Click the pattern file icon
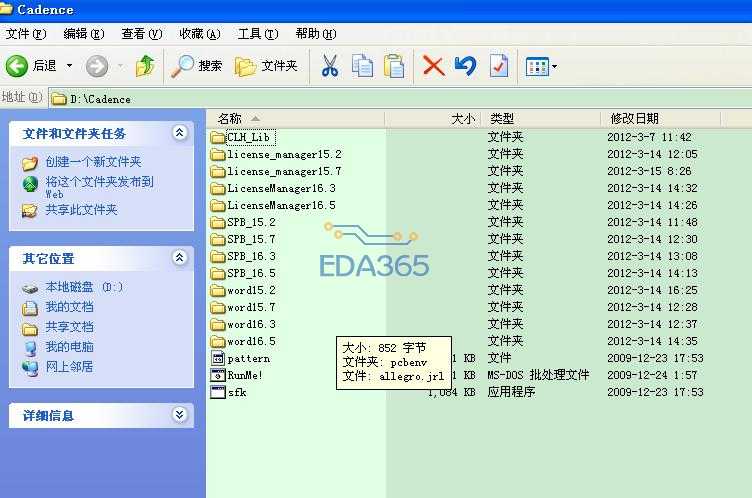 pyautogui.click(x=218, y=358)
